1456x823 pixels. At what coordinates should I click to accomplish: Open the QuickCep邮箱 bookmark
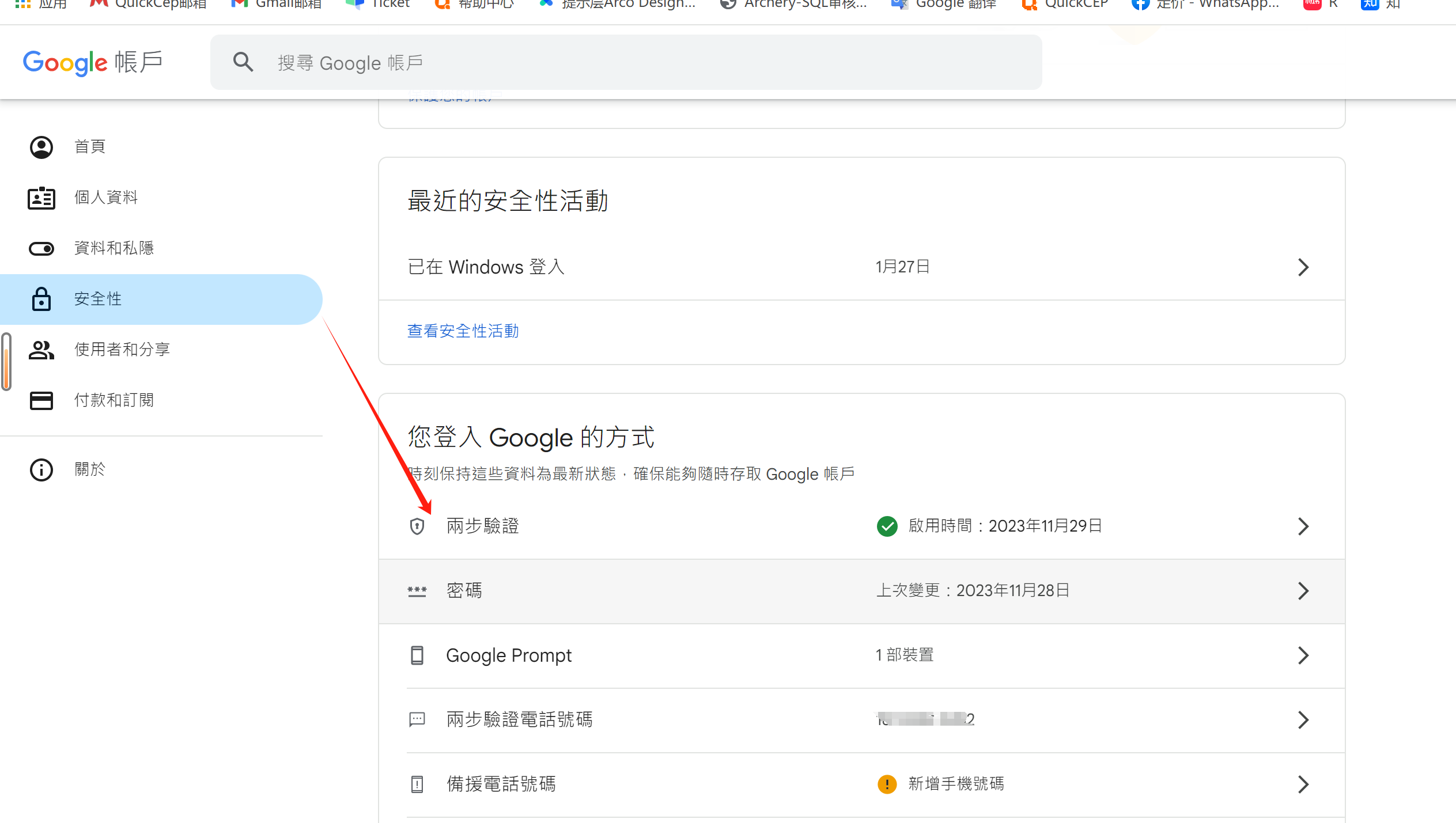tap(149, 5)
